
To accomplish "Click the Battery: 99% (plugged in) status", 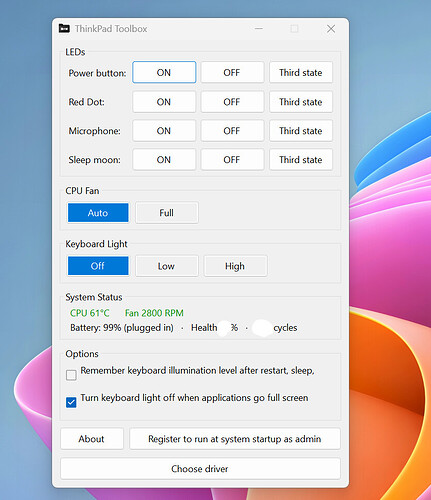I will 122,328.
